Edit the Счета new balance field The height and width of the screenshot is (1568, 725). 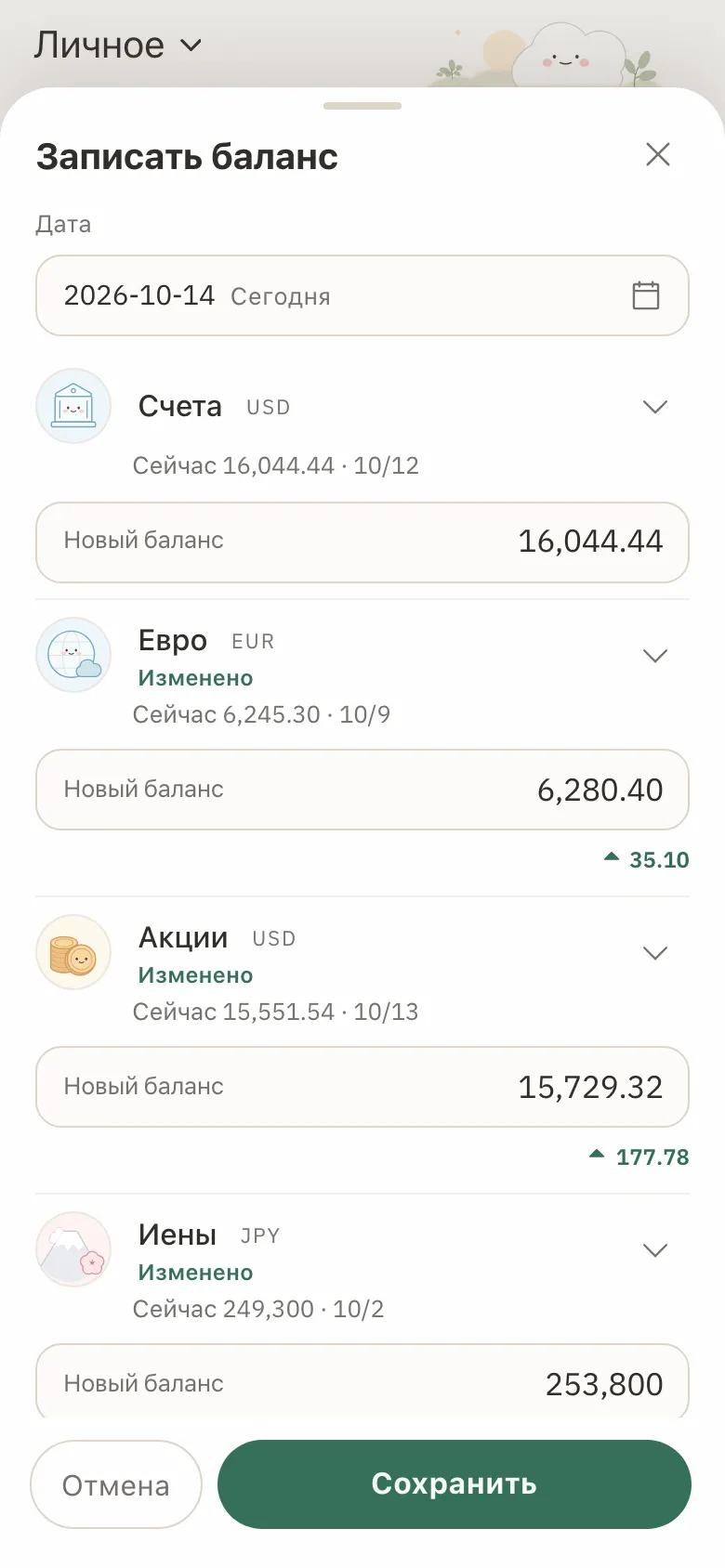click(362, 542)
